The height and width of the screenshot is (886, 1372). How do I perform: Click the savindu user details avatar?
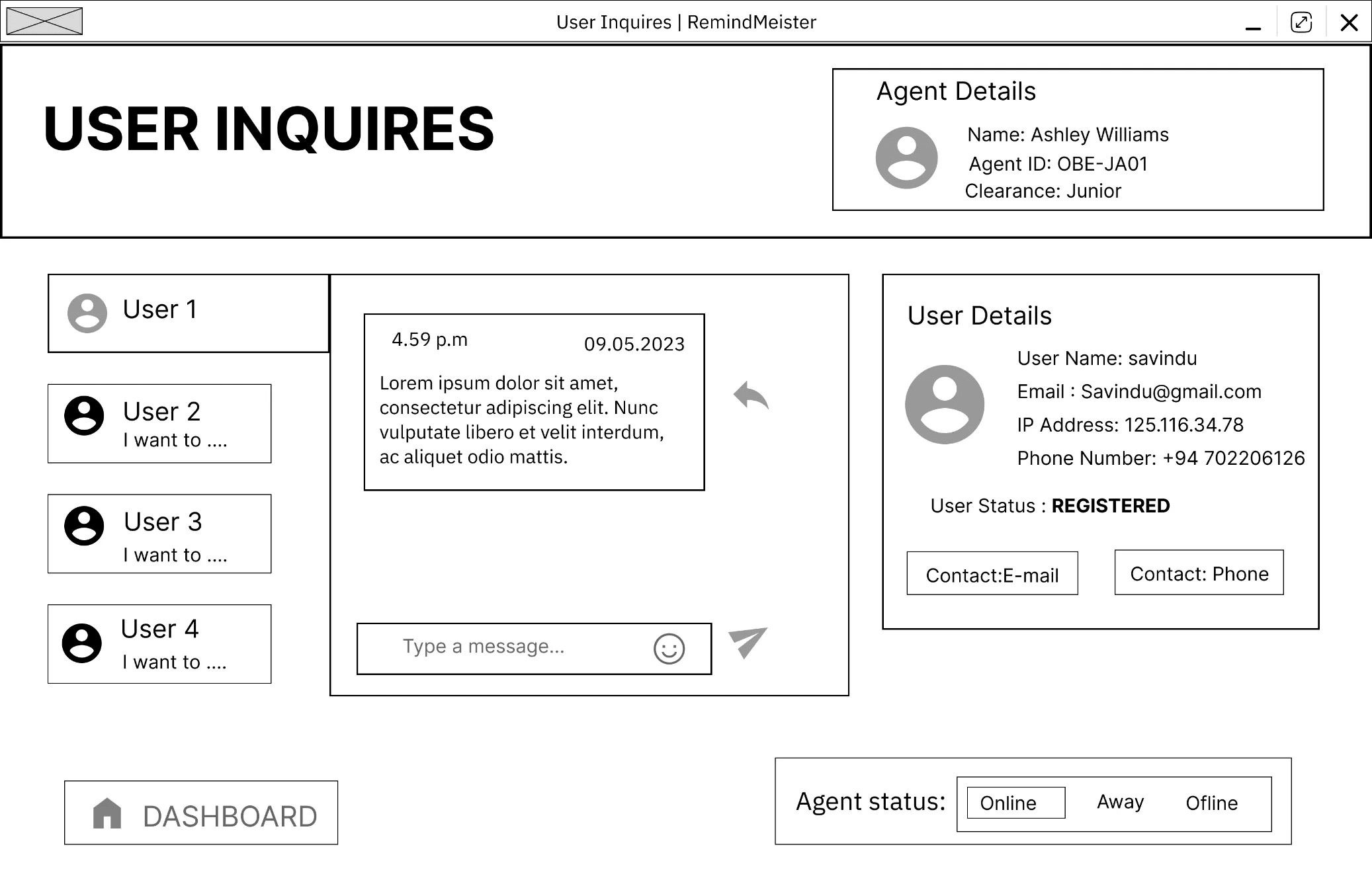coord(944,404)
